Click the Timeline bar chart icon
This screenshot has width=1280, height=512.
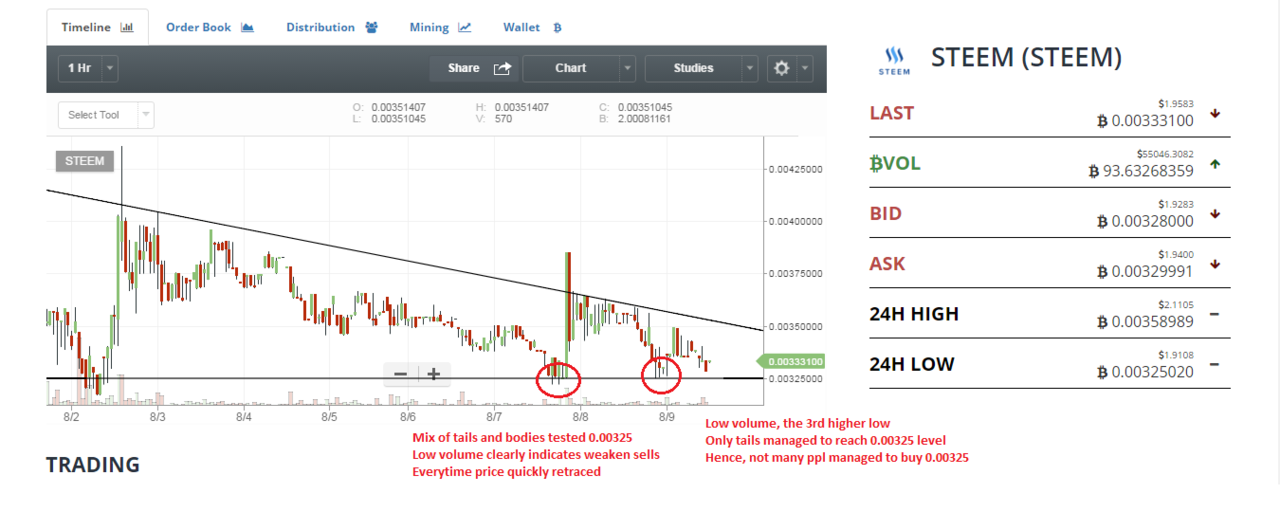[x=127, y=28]
